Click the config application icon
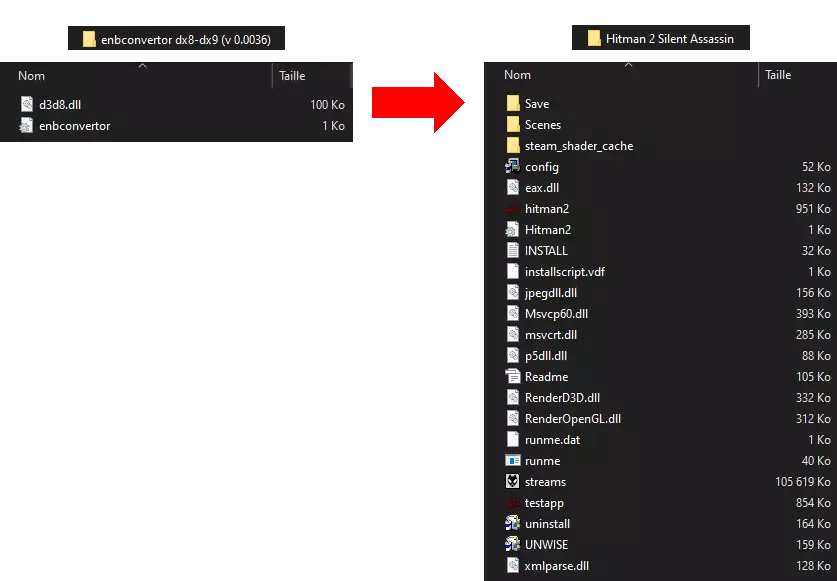Image resolution: width=837 pixels, height=581 pixels. point(512,167)
